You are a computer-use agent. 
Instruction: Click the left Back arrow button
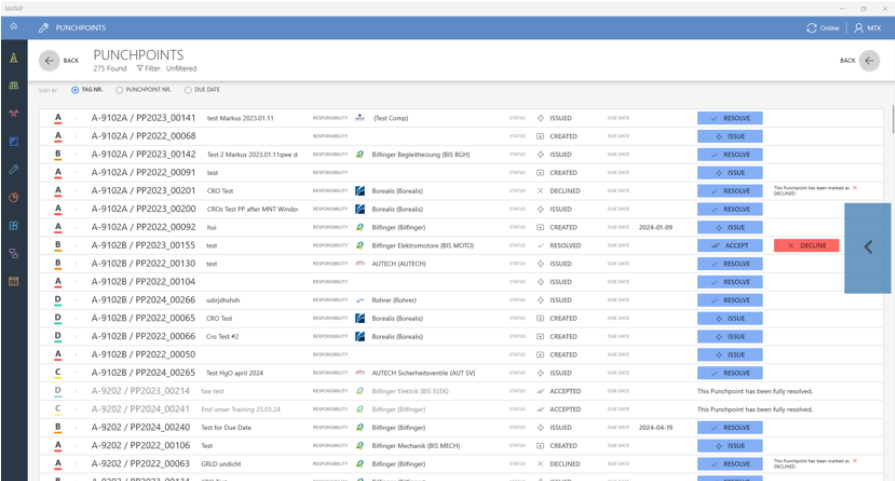(x=50, y=60)
